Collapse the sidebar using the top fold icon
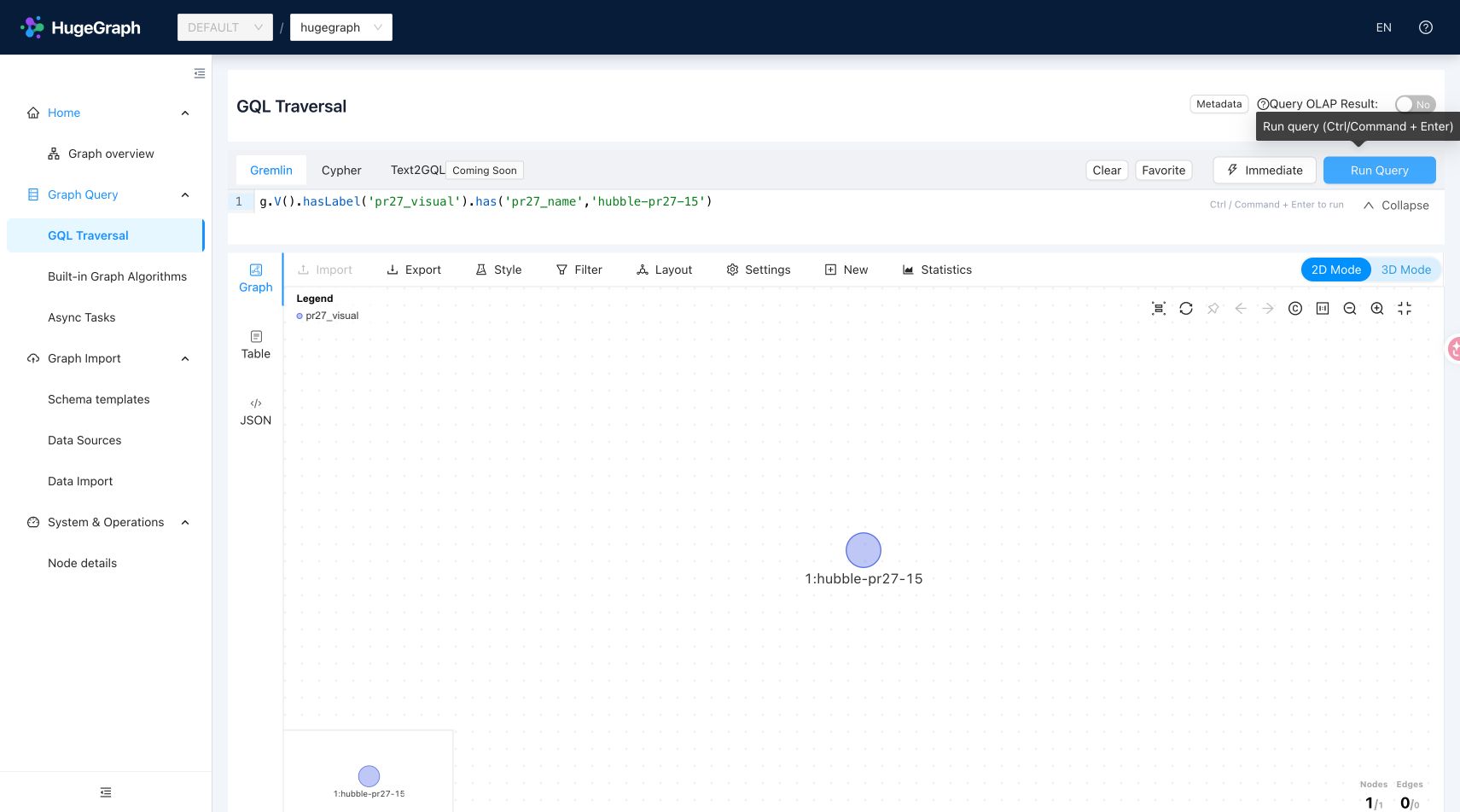1460x812 pixels. pos(200,73)
